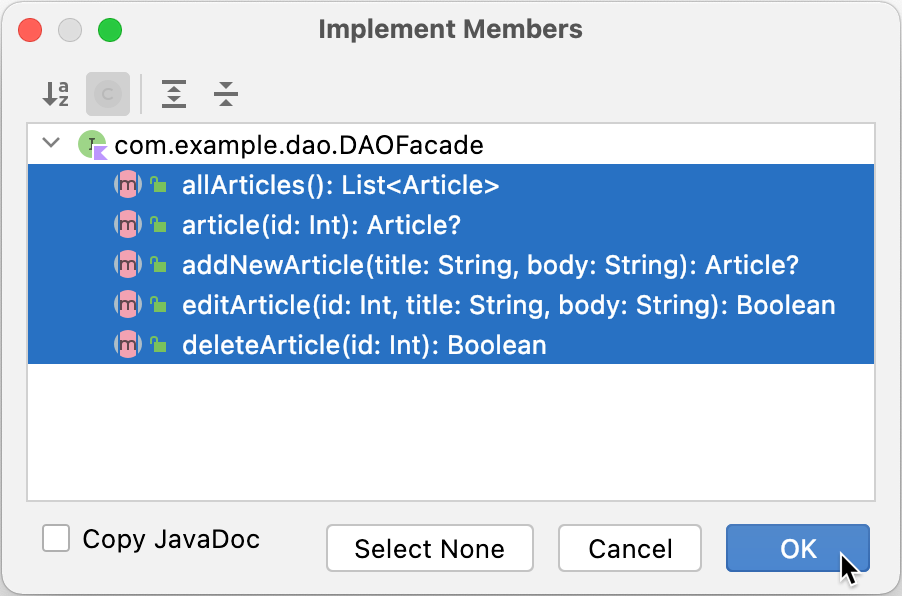Click the method icon beside allArticles
This screenshot has width=902, height=596.
(128, 185)
